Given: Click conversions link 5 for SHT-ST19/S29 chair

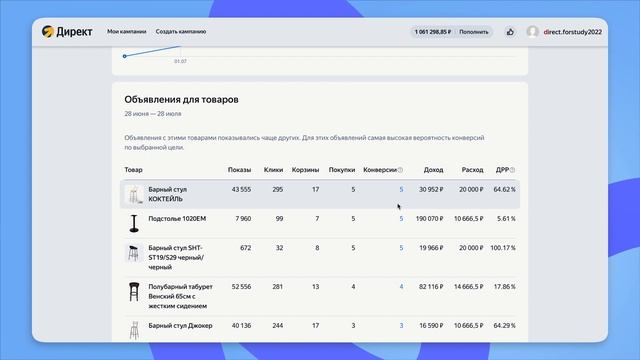Looking at the screenshot, I should pyautogui.click(x=401, y=248).
